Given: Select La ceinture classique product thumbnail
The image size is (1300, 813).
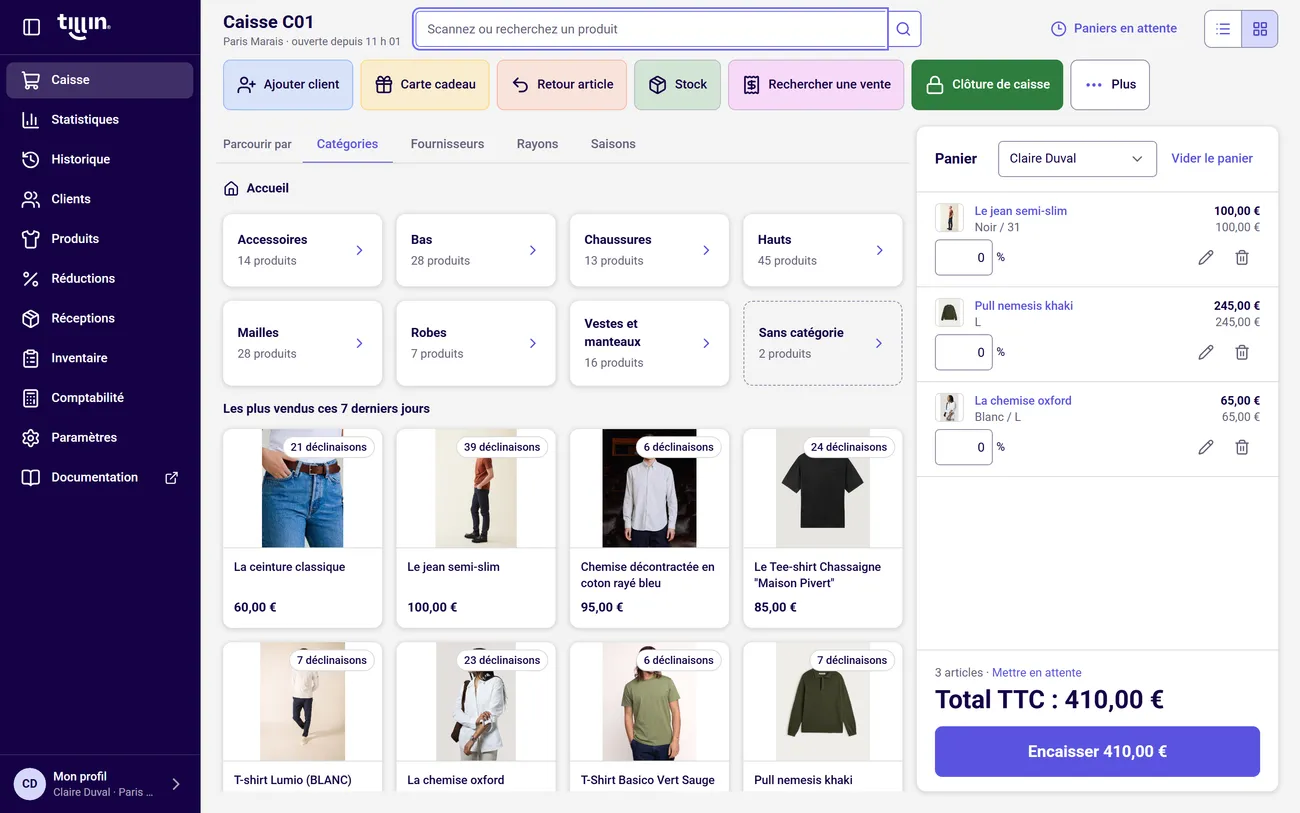Looking at the screenshot, I should [302, 488].
